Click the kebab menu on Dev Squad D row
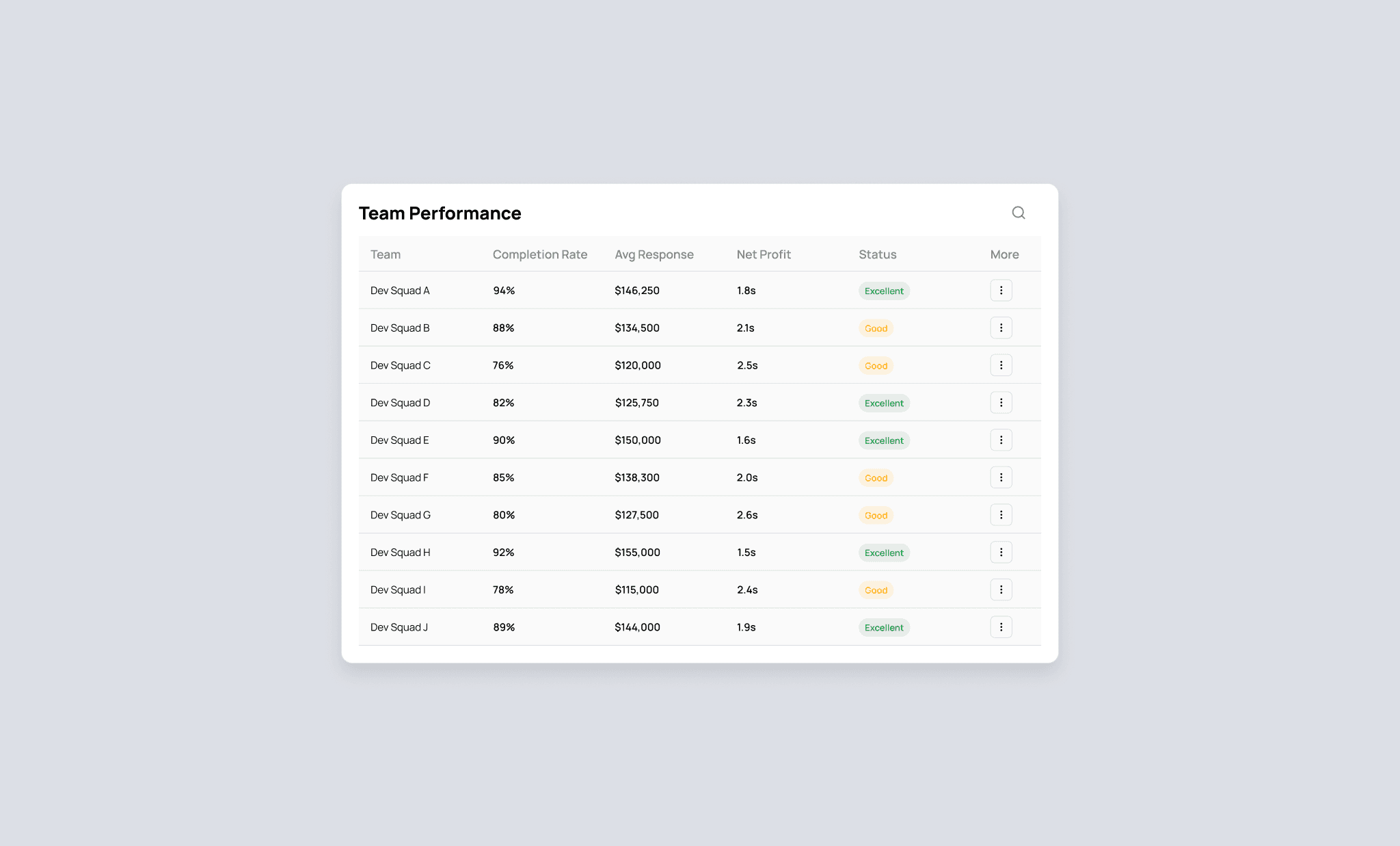 [x=1001, y=403]
